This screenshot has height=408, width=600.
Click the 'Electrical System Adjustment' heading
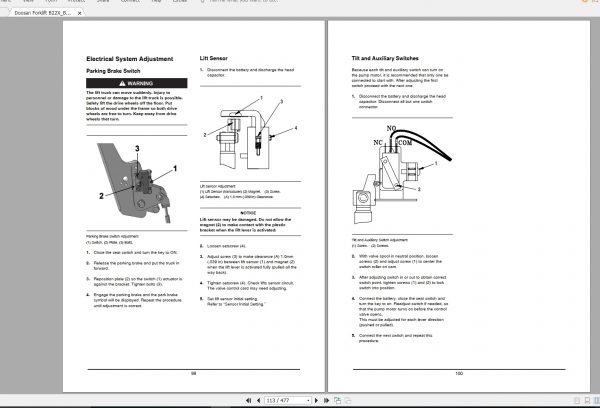click(130, 59)
